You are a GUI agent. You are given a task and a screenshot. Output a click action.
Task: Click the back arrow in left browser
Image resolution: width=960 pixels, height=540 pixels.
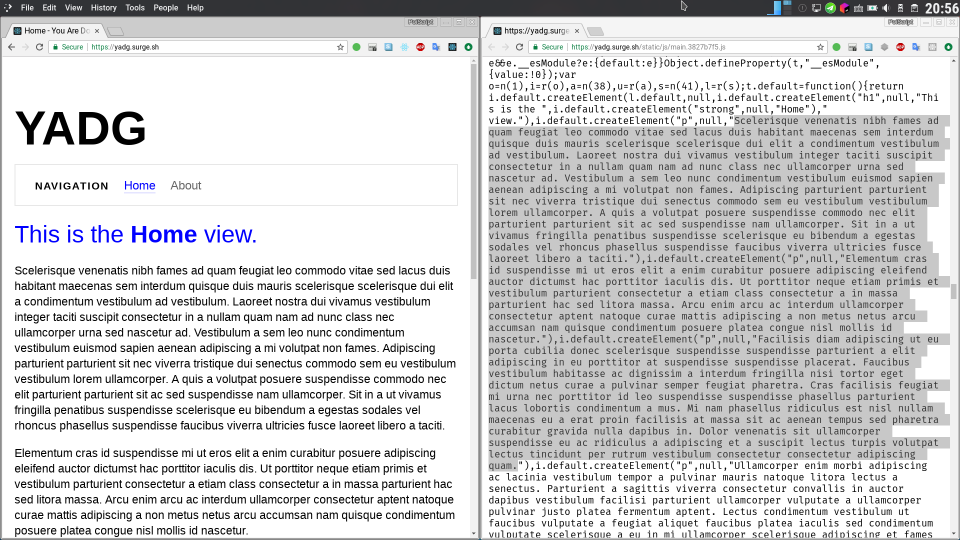coord(11,47)
